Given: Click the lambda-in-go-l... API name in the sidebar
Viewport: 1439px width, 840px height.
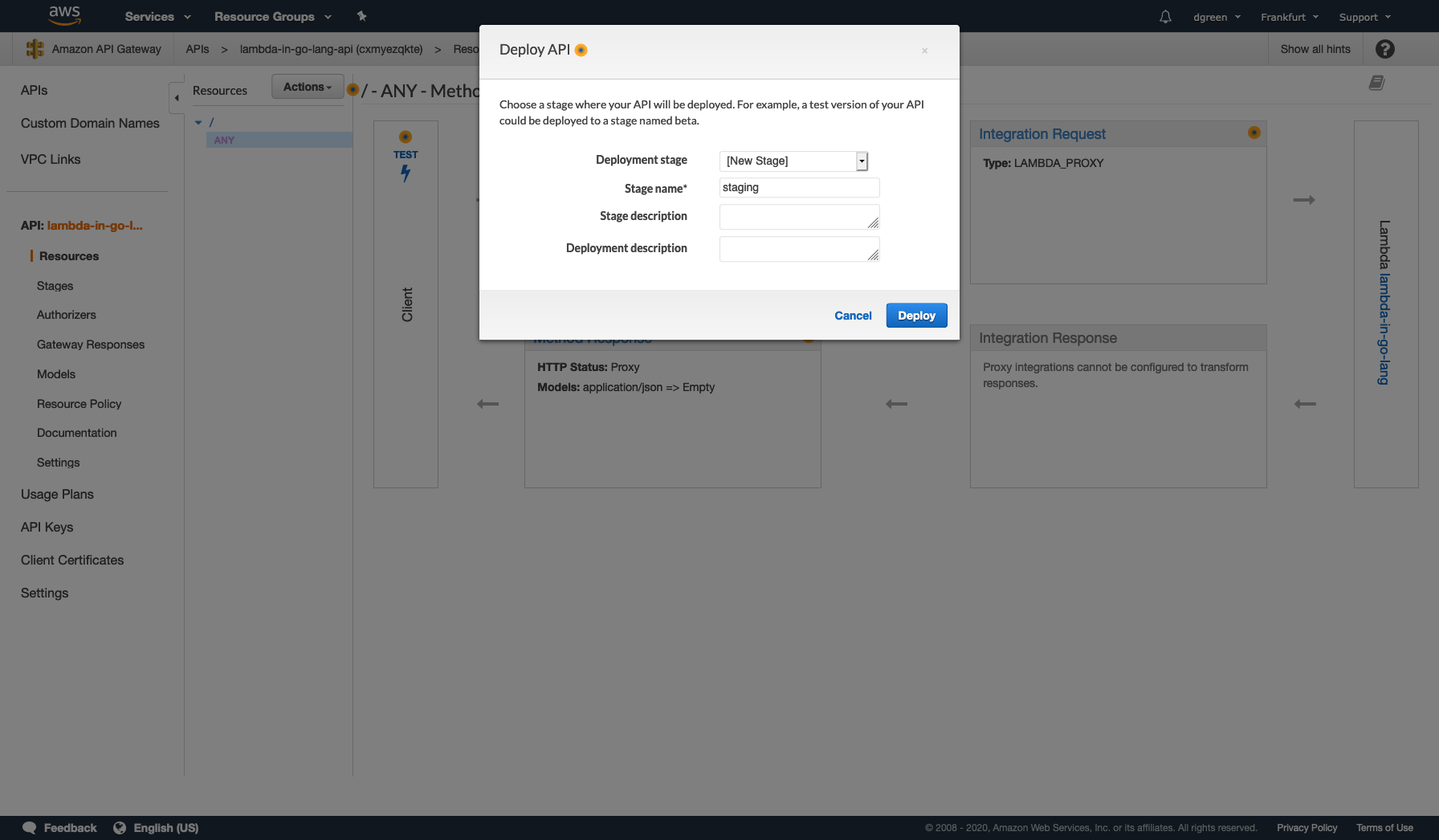Looking at the screenshot, I should (x=95, y=226).
